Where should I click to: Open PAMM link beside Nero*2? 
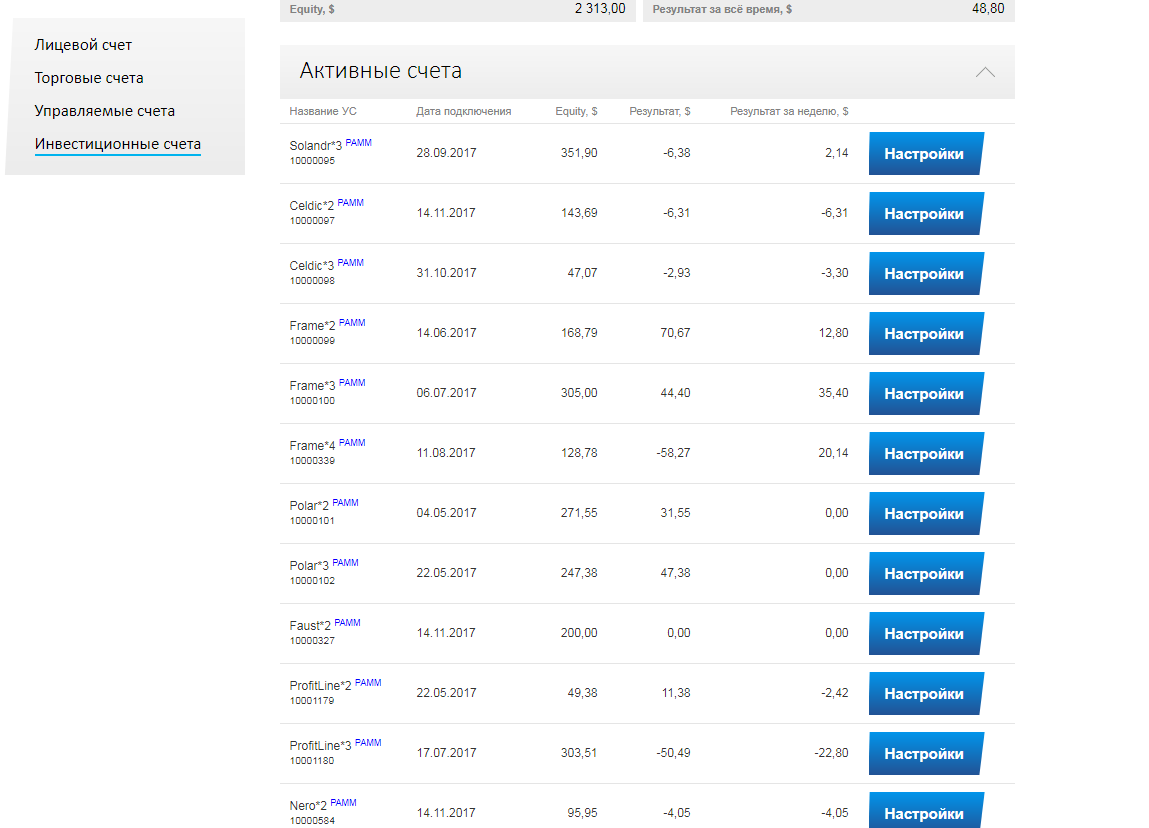click(343, 803)
